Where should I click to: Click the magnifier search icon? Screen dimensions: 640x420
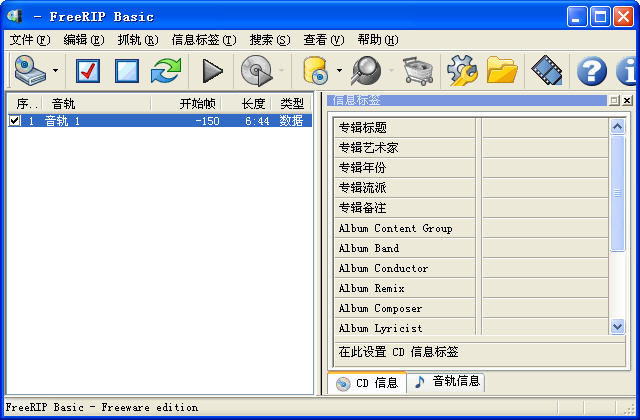(x=367, y=71)
